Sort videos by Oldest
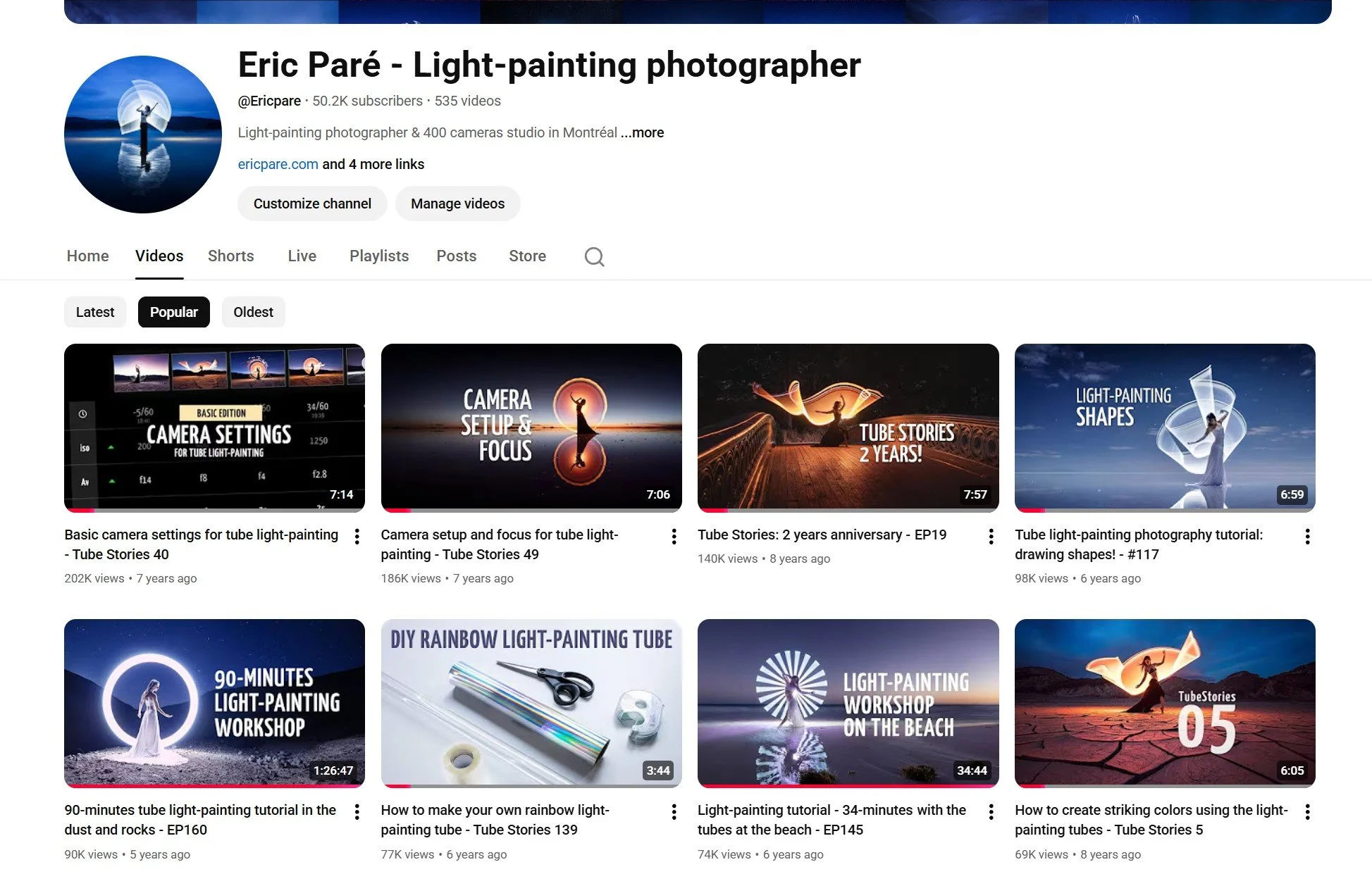Screen dimensions: 1372x886 253,312
